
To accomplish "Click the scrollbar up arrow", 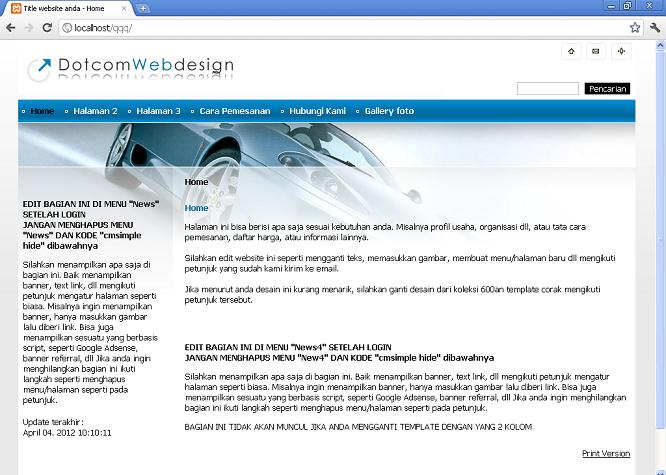I will point(660,44).
